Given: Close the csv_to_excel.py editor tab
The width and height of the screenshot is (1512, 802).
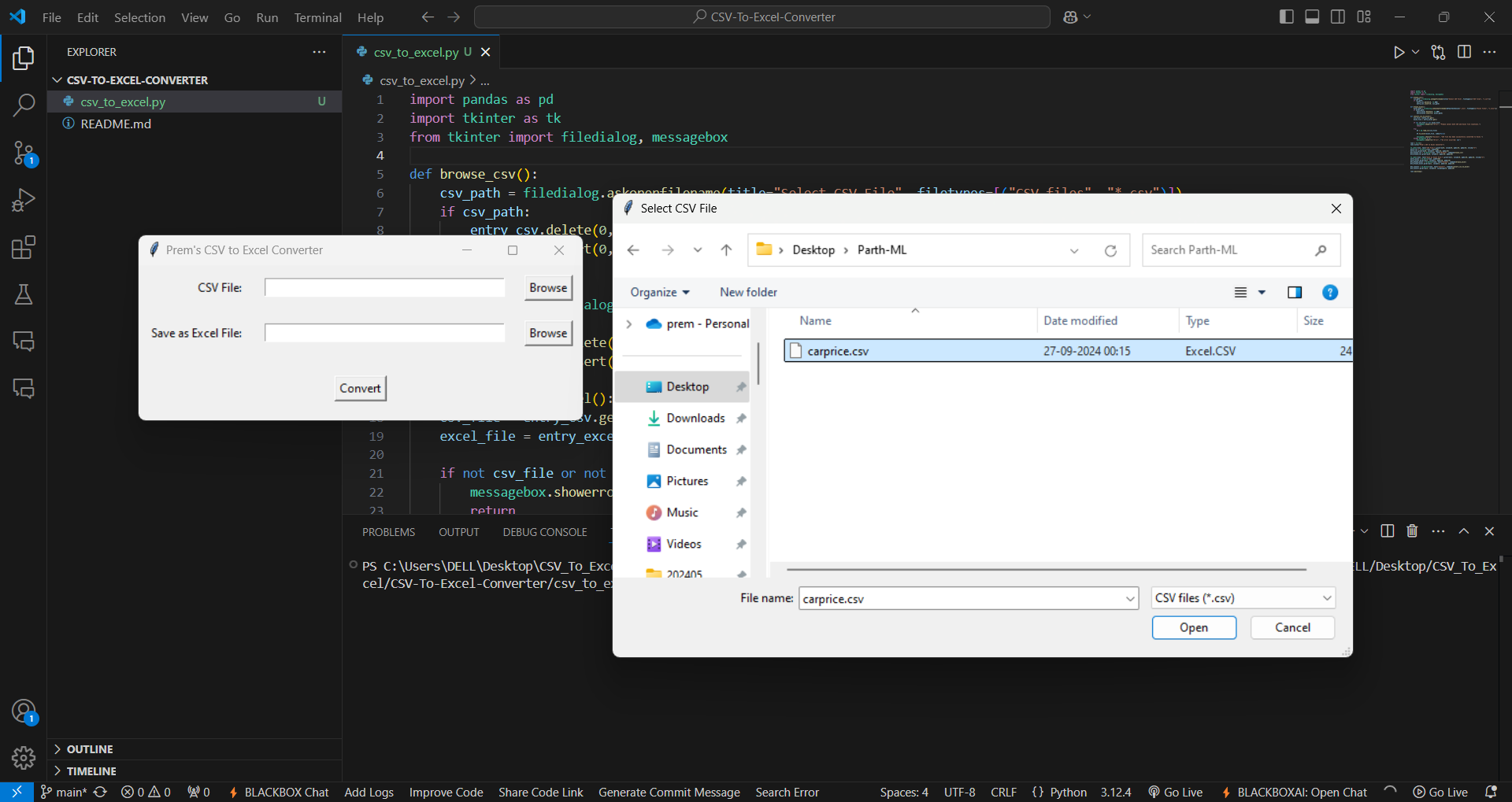Looking at the screenshot, I should click(x=486, y=52).
